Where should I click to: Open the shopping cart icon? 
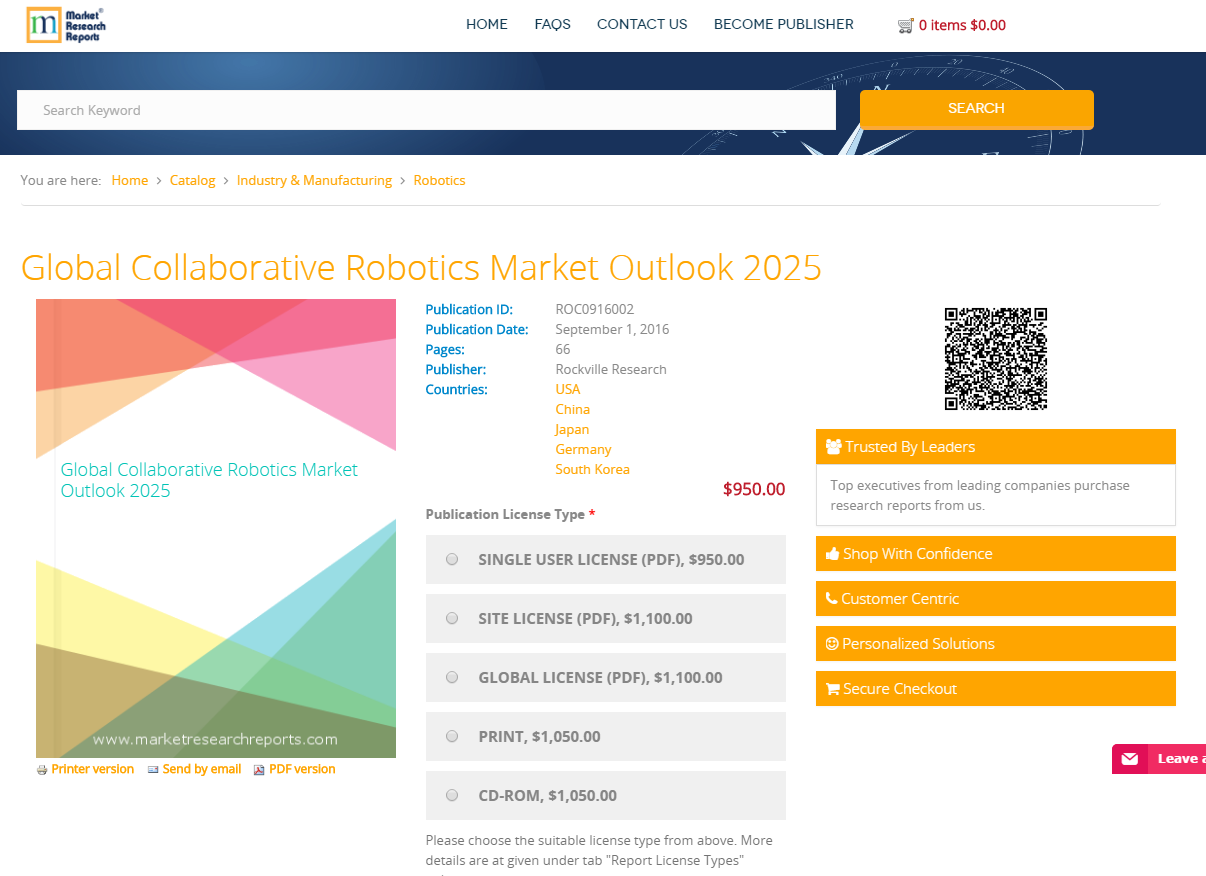click(x=906, y=25)
